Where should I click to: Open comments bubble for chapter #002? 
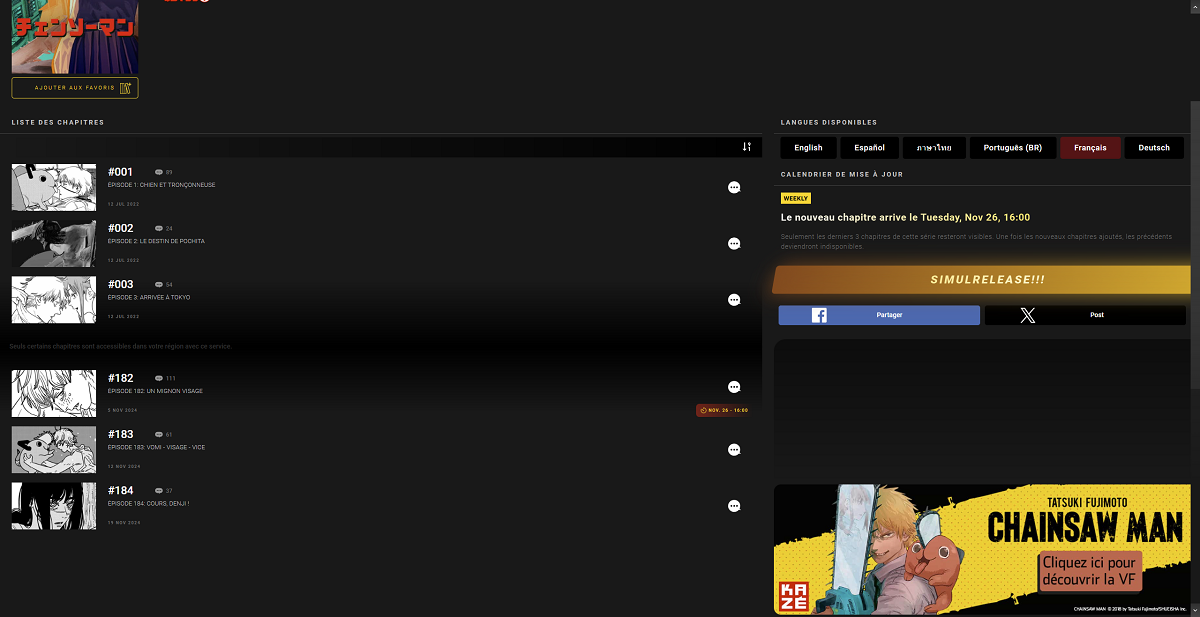click(x=734, y=243)
